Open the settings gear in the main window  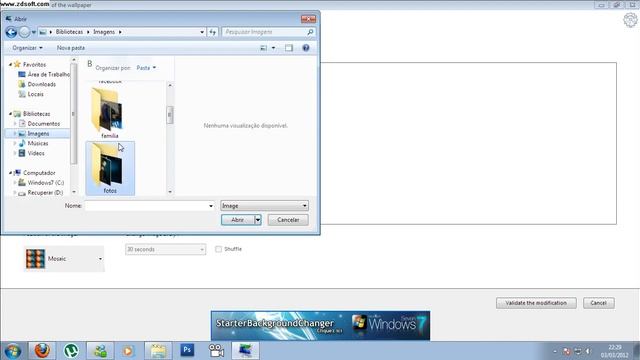pyautogui.click(x=631, y=20)
